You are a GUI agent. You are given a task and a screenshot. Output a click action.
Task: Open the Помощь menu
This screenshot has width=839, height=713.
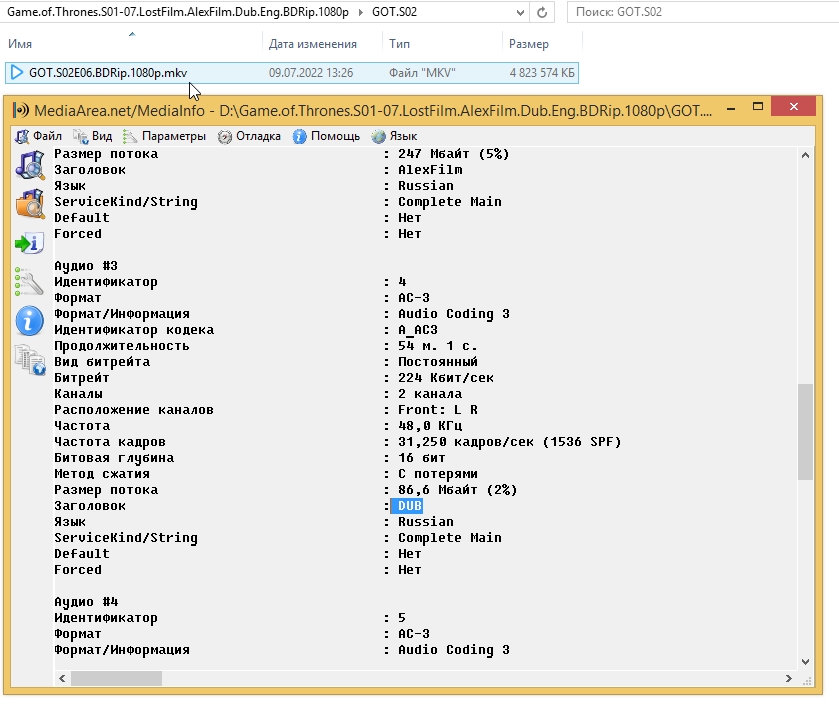click(x=327, y=136)
